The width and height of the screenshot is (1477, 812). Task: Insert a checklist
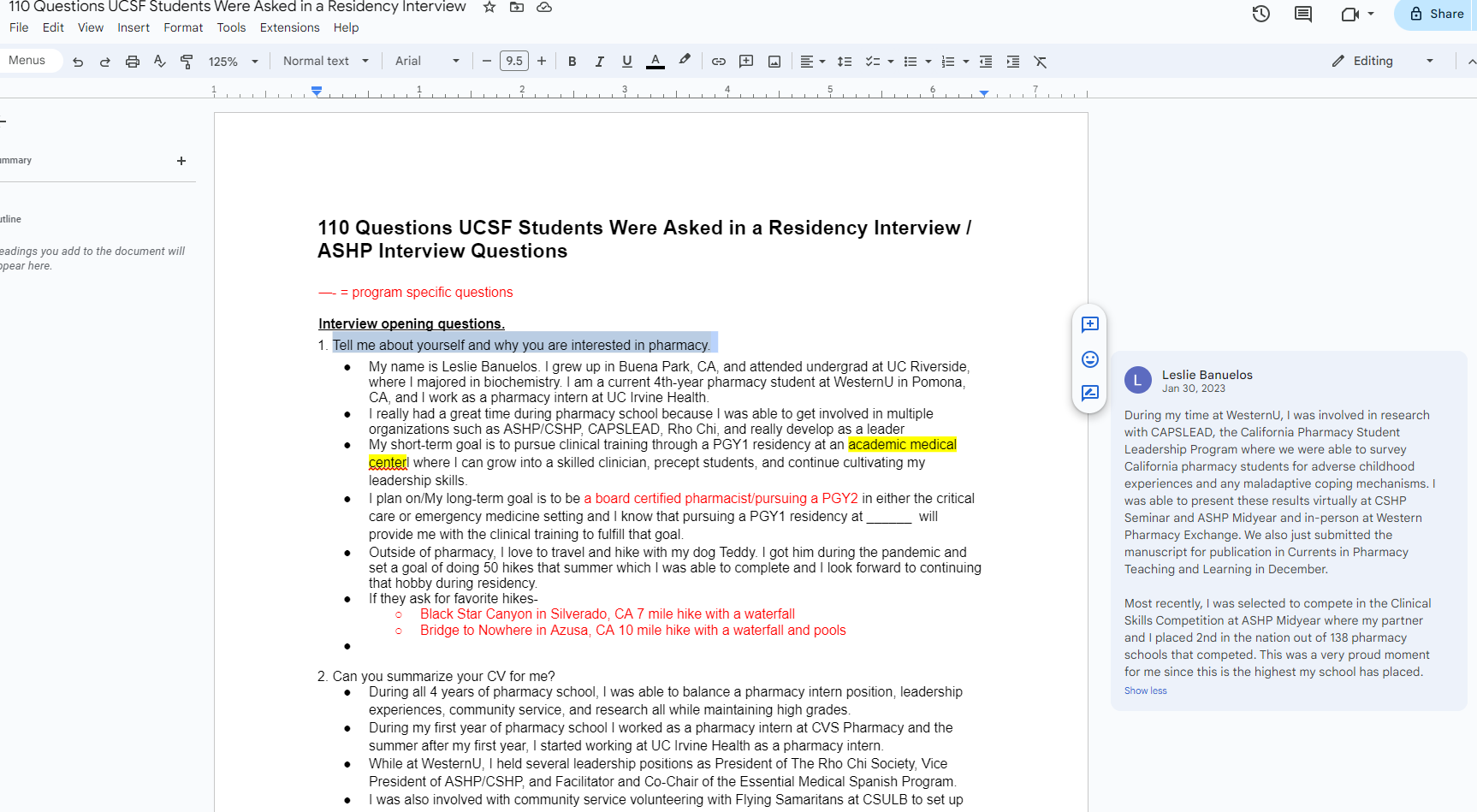872,62
